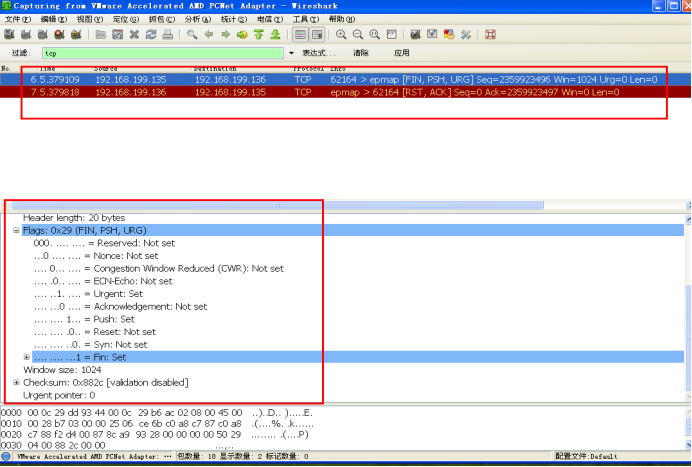
Task: Open the 电信 menu
Action: [x=270, y=19]
